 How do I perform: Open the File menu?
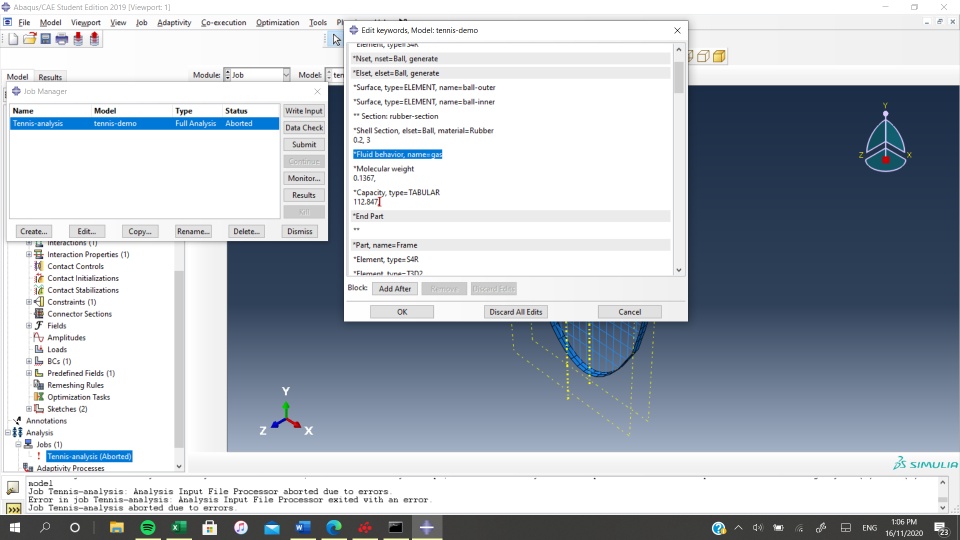click(x=24, y=23)
